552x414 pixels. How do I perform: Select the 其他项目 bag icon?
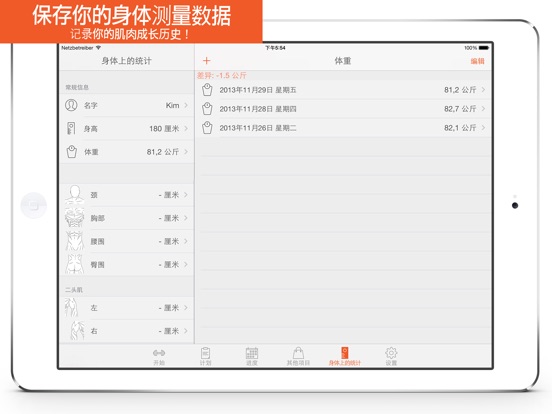298,352
